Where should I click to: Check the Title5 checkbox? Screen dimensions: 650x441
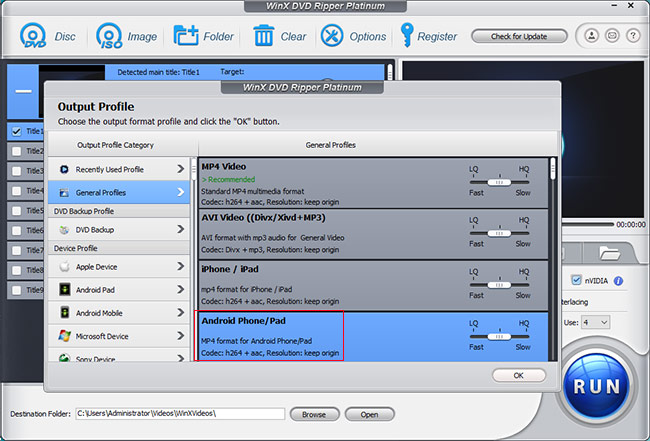click(17, 211)
